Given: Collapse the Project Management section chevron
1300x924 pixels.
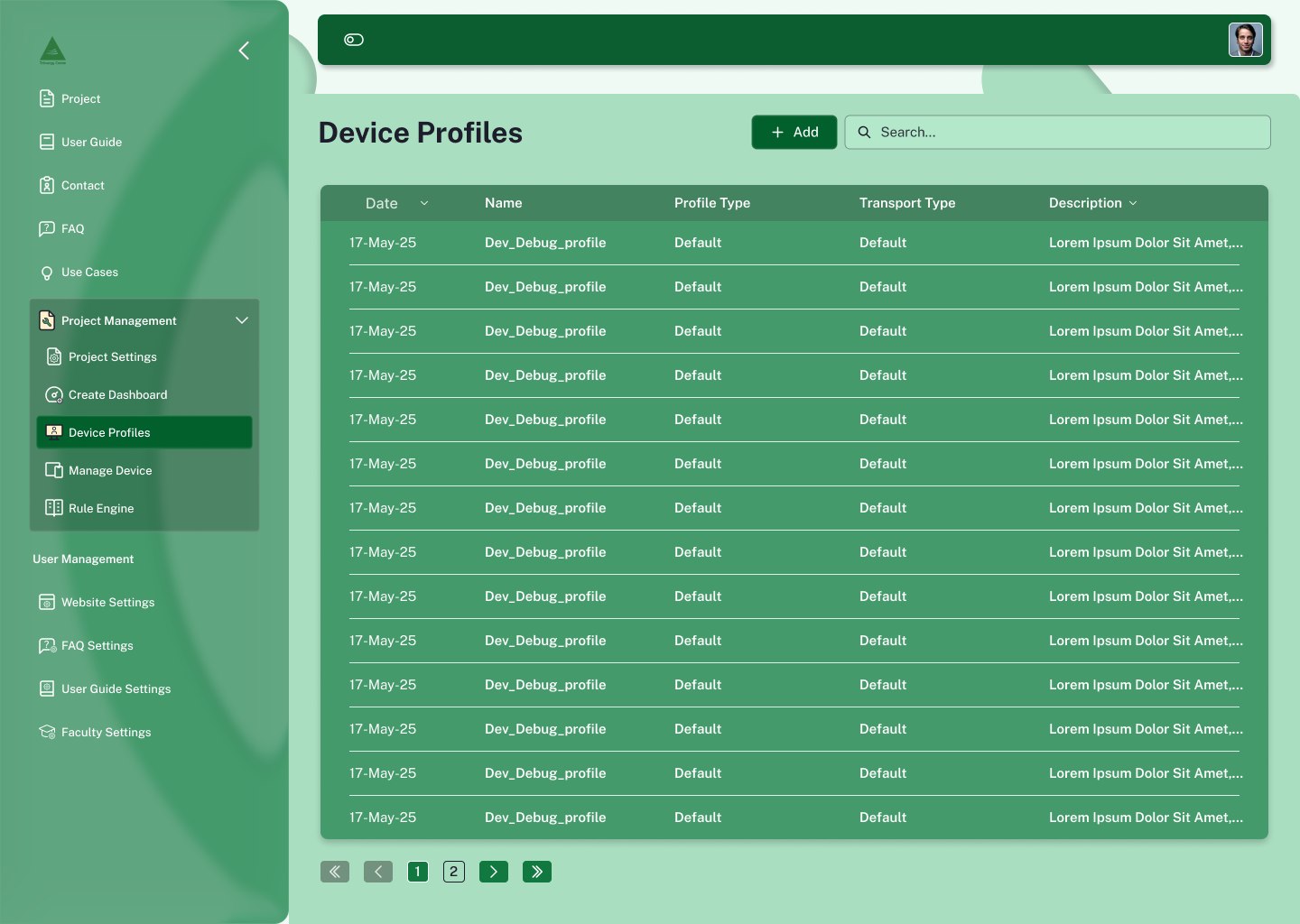Looking at the screenshot, I should 242,320.
